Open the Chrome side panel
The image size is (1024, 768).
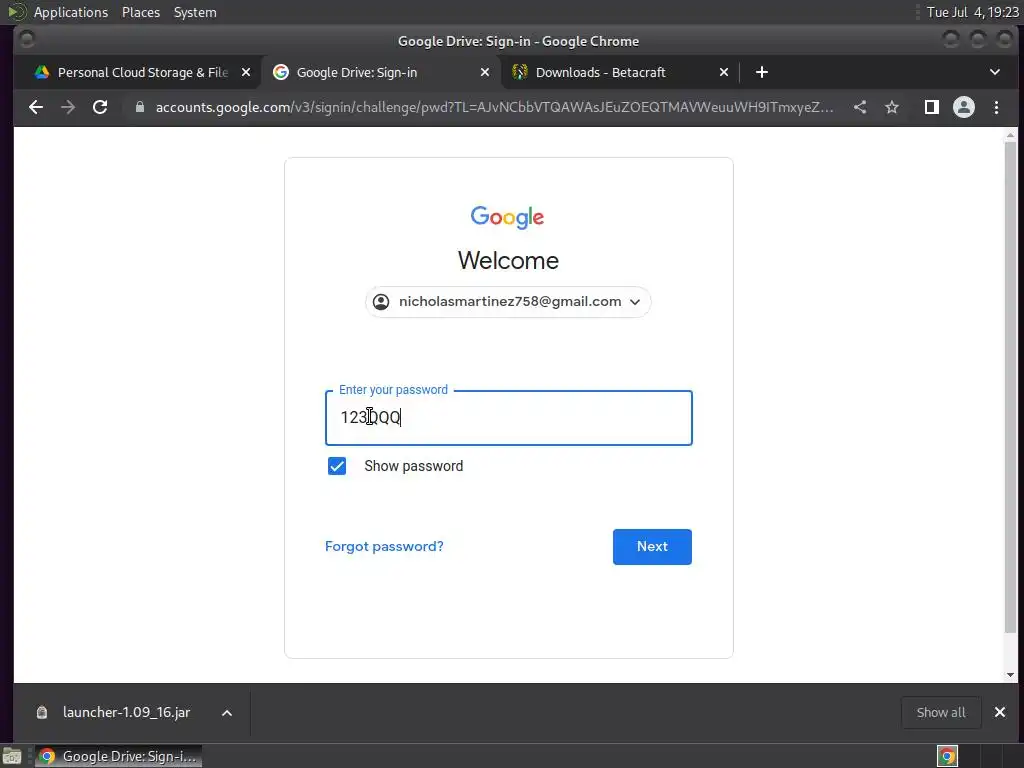coord(932,107)
